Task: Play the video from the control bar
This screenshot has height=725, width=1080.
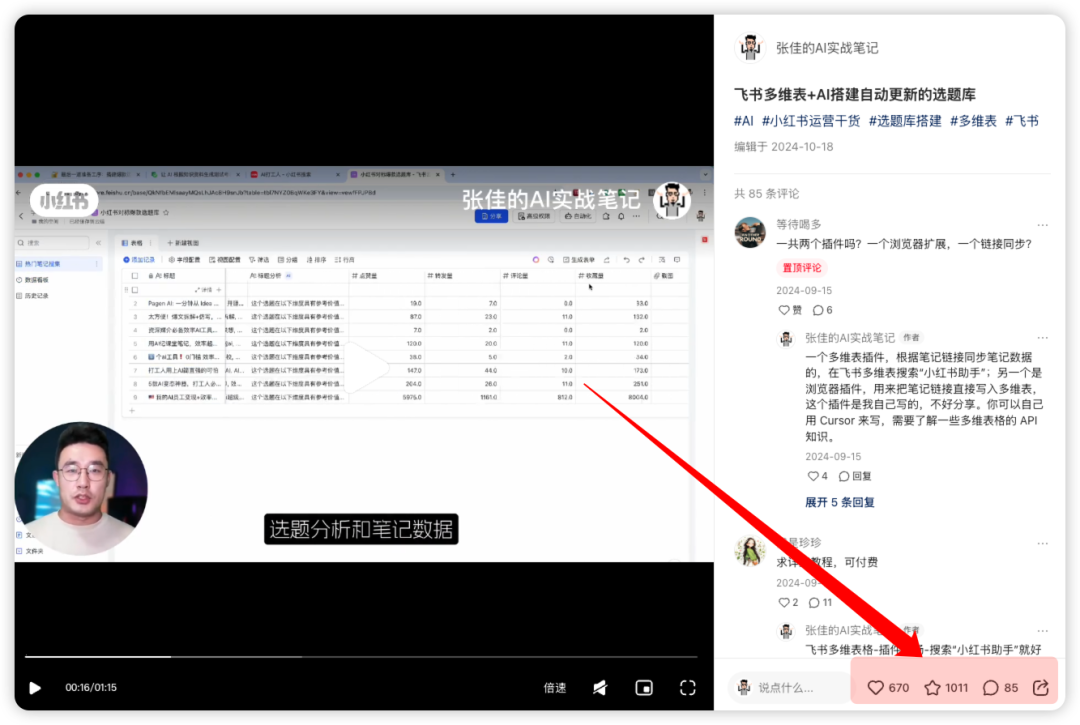Action: pyautogui.click(x=34, y=687)
